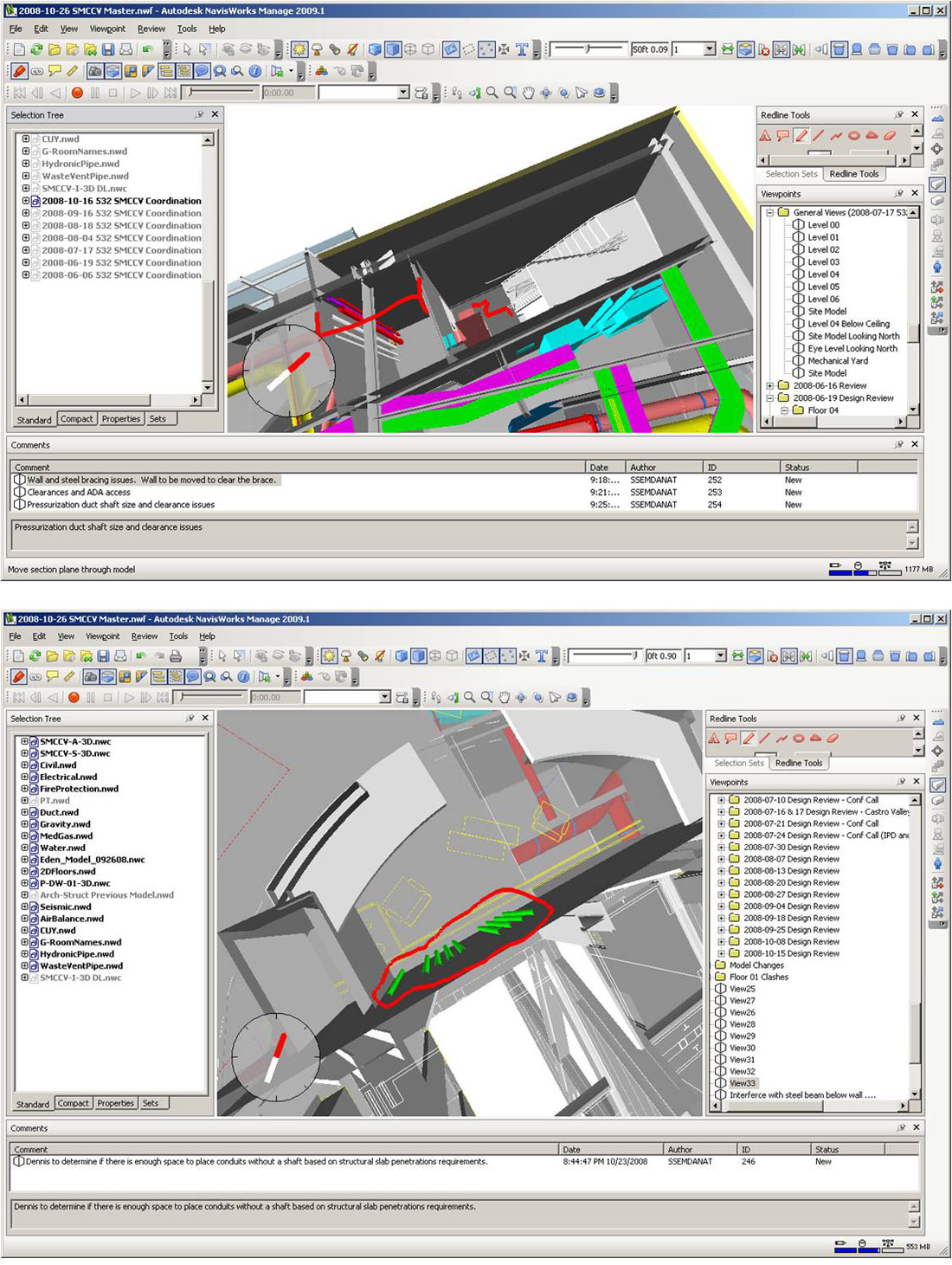Click blue info icon in 2008-10-16 window toolbar
The image size is (952, 1265).
255,71
